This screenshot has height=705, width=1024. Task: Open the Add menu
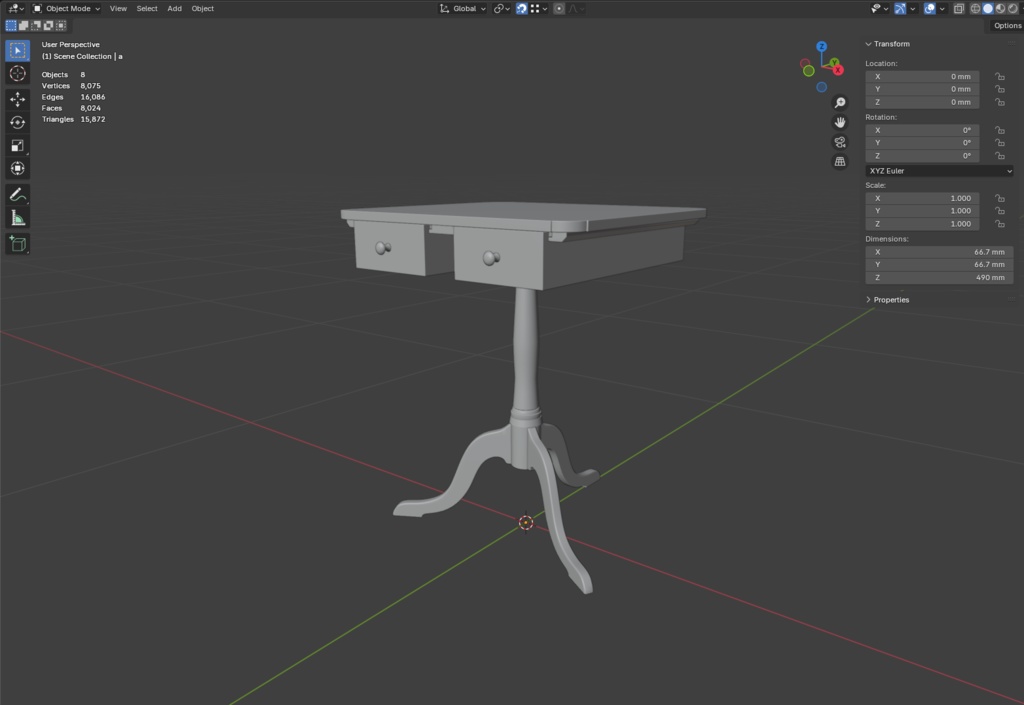[174, 8]
